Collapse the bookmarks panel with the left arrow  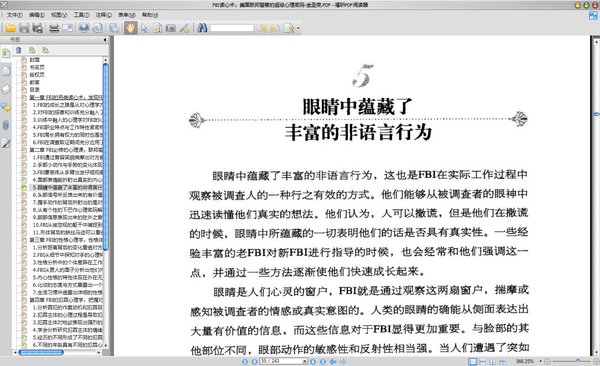[x=105, y=39]
